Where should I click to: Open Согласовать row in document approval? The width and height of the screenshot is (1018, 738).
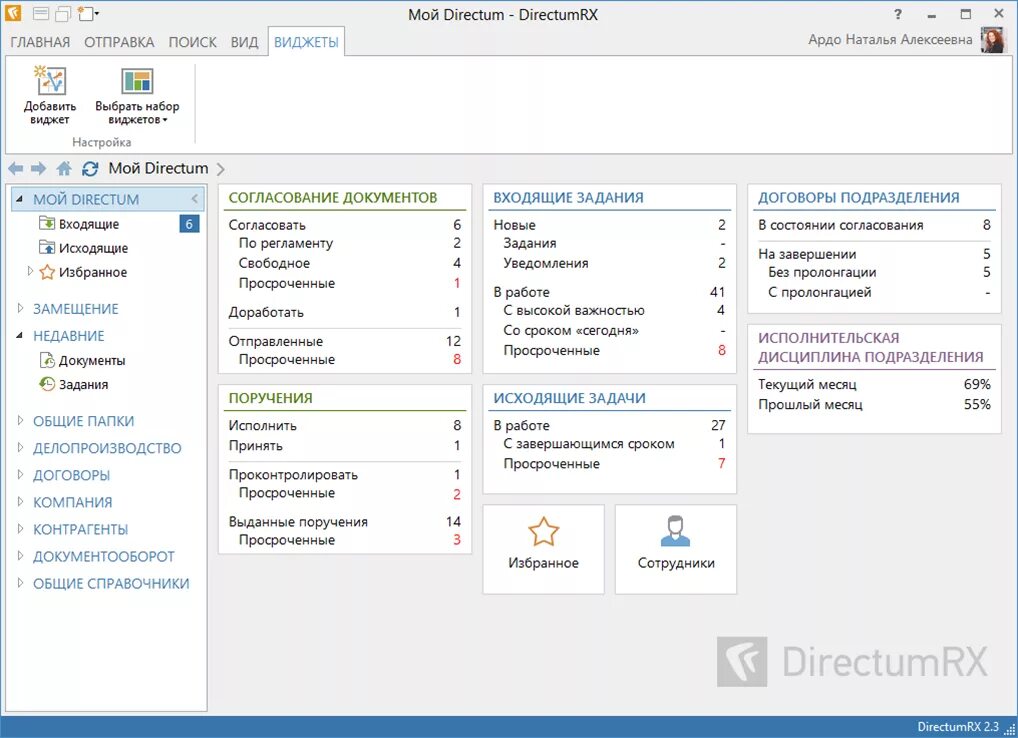point(345,225)
